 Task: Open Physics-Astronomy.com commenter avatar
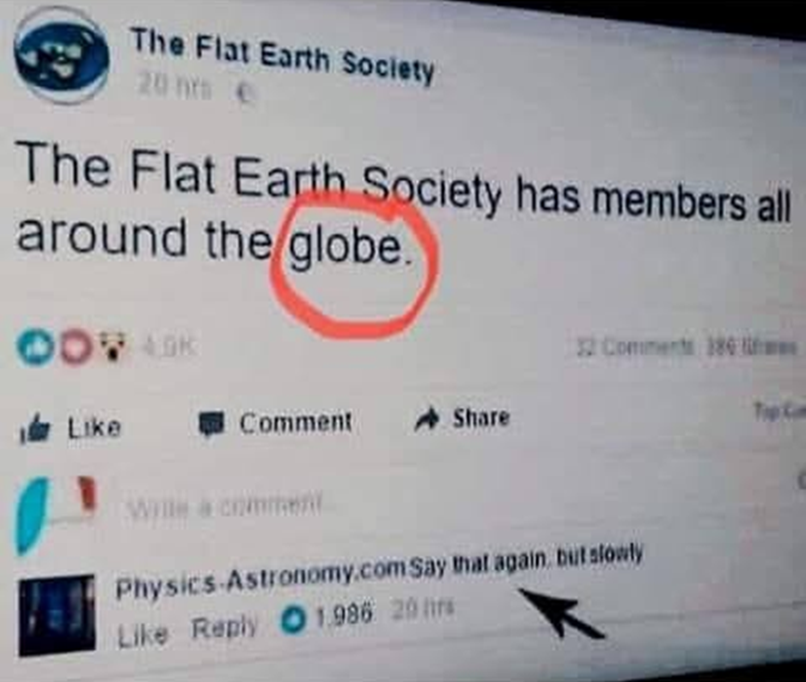pos(58,615)
